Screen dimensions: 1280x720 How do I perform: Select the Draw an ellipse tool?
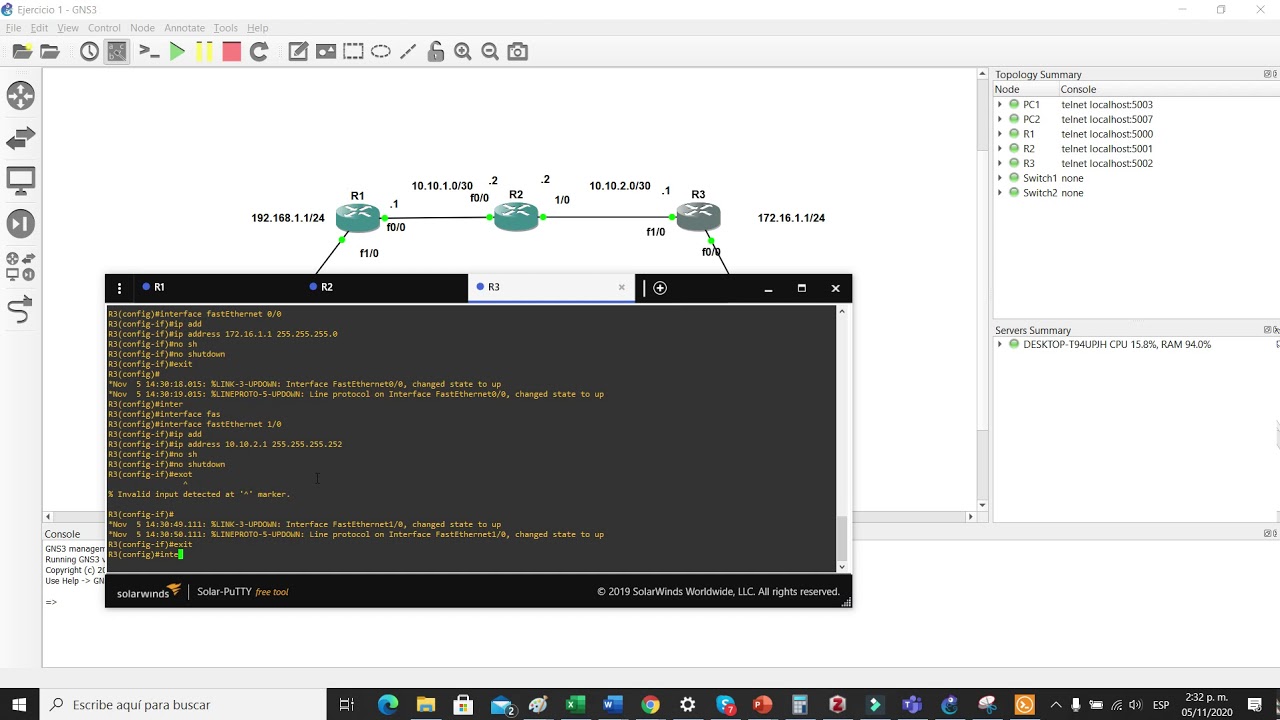(381, 52)
